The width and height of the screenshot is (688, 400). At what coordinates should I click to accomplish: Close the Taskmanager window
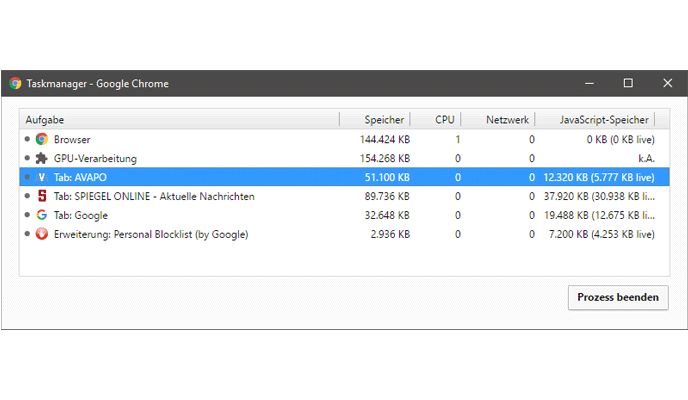(x=667, y=84)
